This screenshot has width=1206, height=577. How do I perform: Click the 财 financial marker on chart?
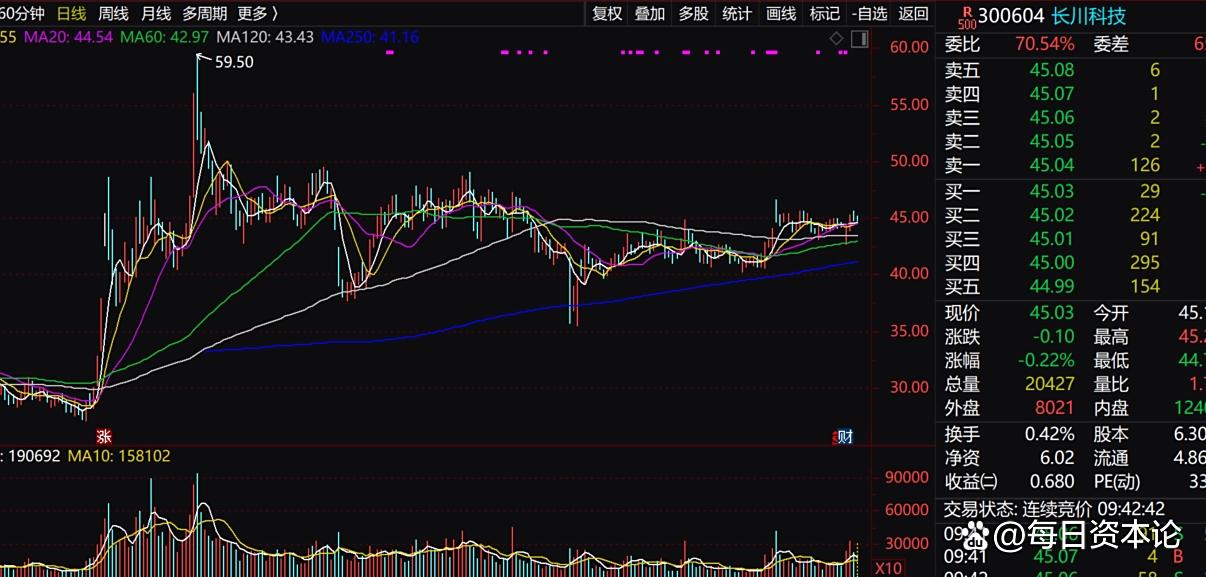click(x=844, y=436)
